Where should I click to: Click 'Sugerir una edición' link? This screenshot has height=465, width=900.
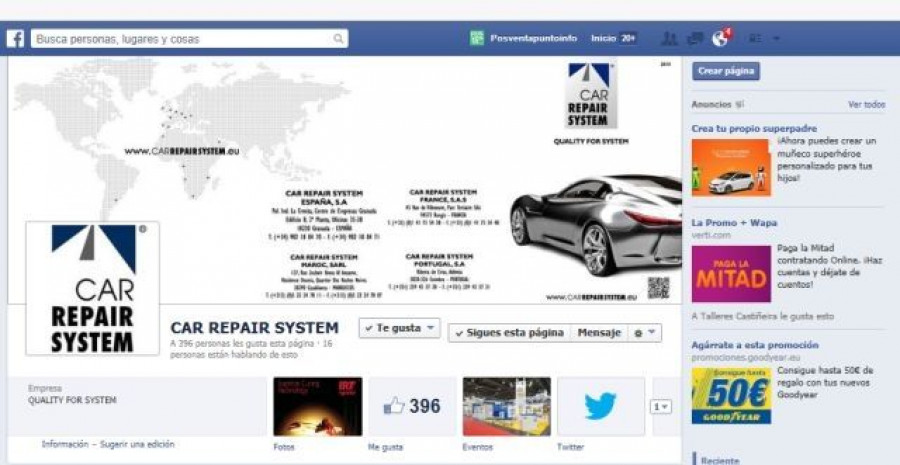tap(137, 444)
